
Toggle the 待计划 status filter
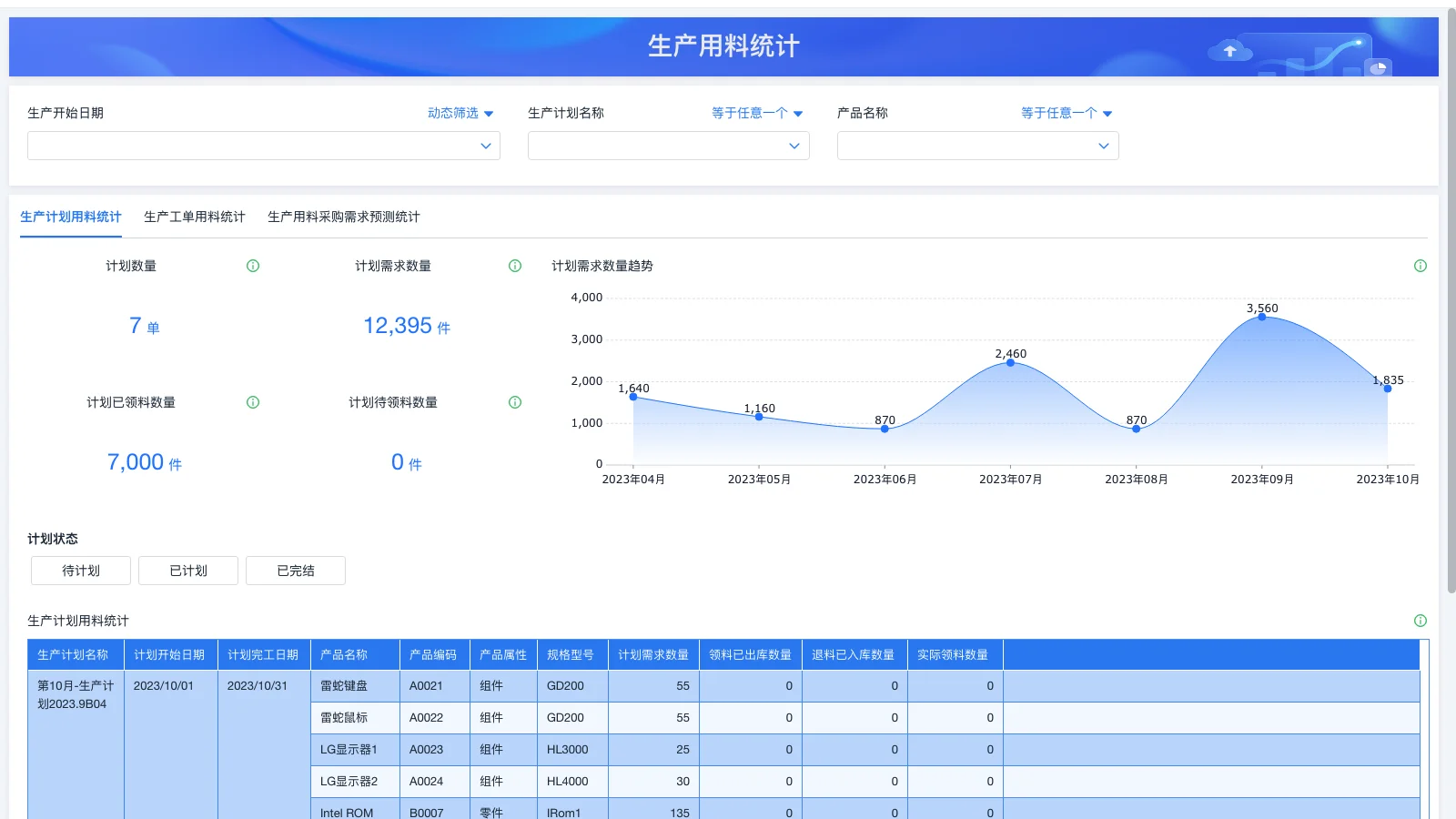tap(80, 571)
